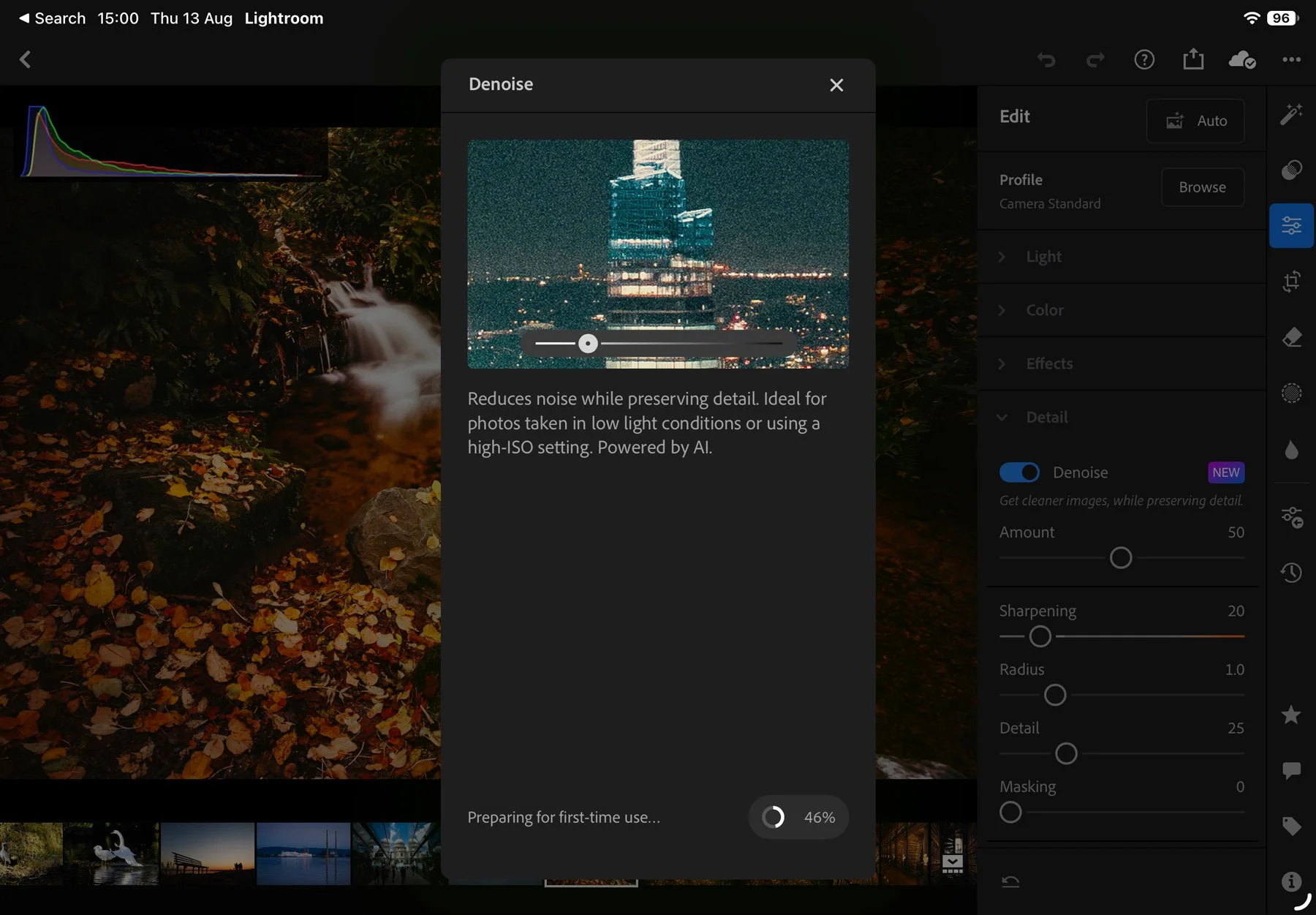1316x915 pixels.
Task: Tap the battery indicator showing 96
Action: point(1283,18)
